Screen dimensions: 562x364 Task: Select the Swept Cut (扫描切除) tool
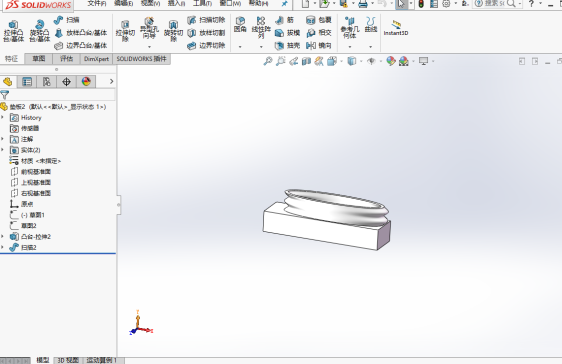(206, 20)
